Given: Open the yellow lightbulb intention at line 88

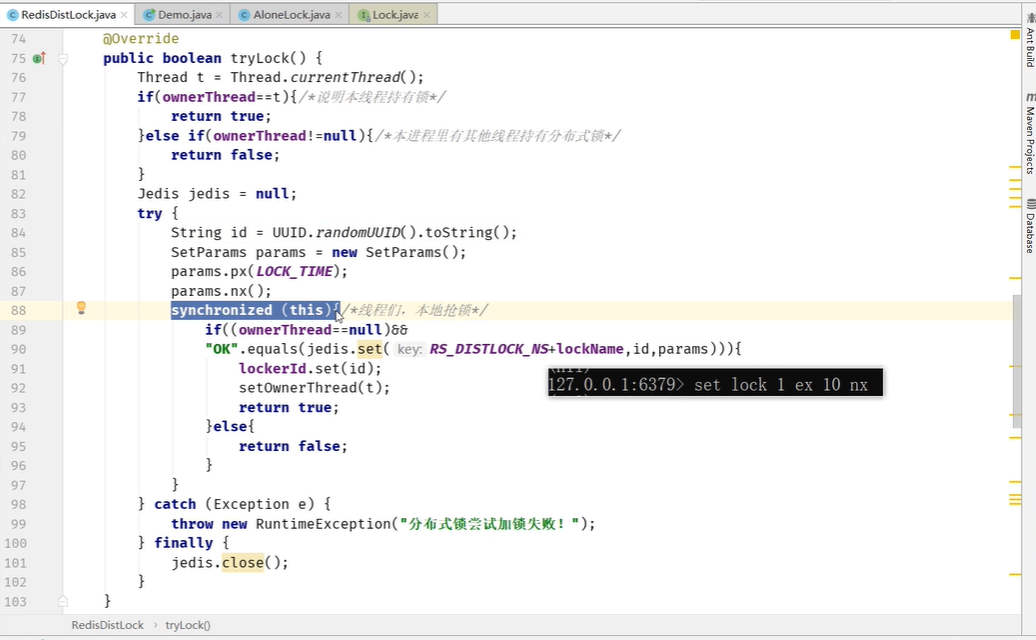Looking at the screenshot, I should point(81,307).
